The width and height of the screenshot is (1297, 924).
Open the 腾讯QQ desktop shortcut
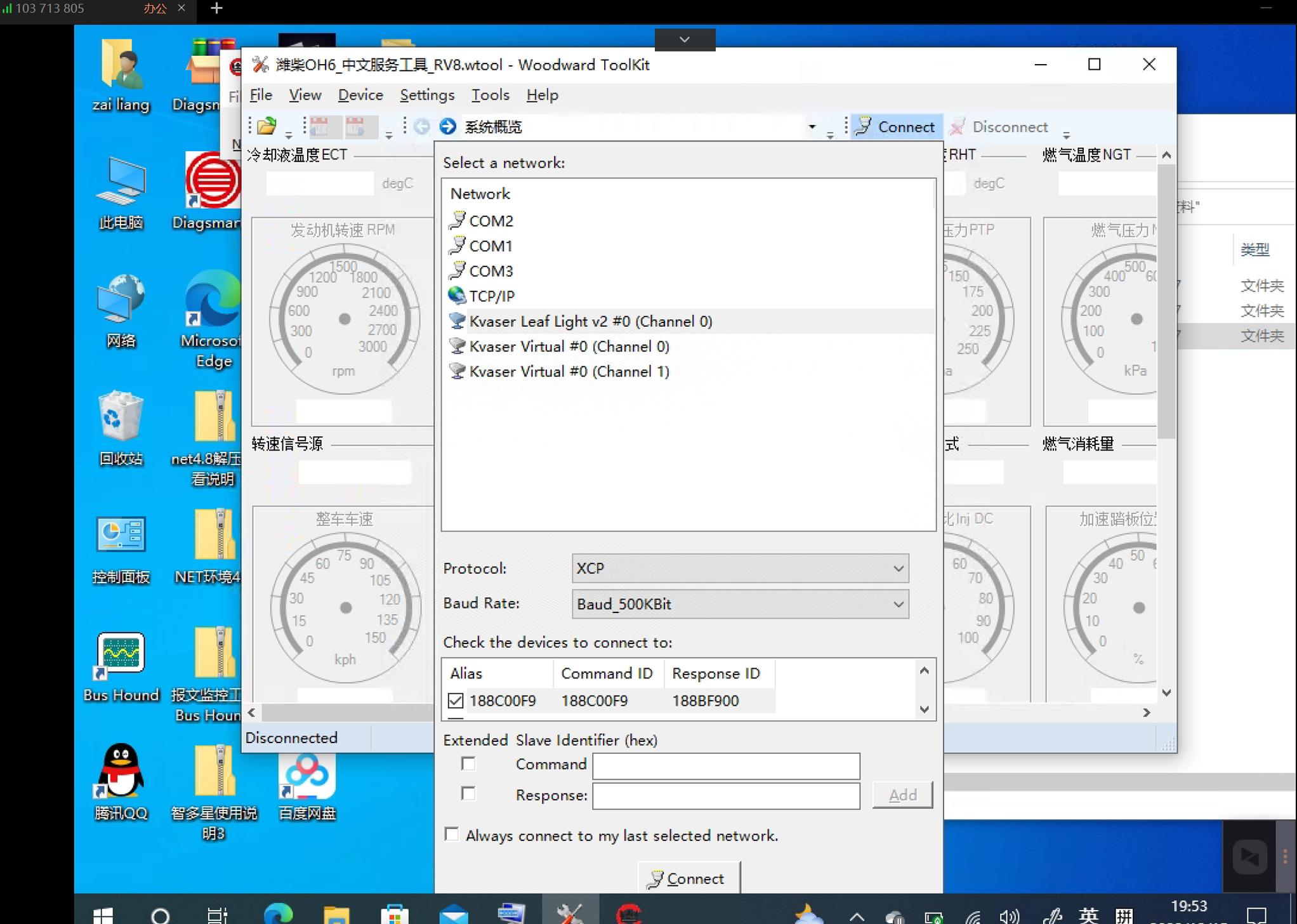121,783
